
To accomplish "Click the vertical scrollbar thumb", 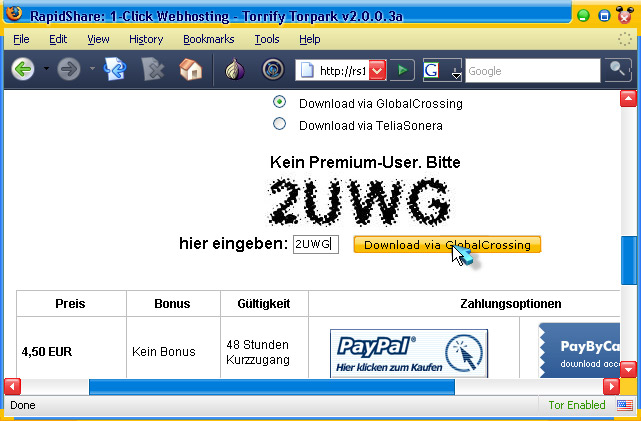I will [628, 260].
